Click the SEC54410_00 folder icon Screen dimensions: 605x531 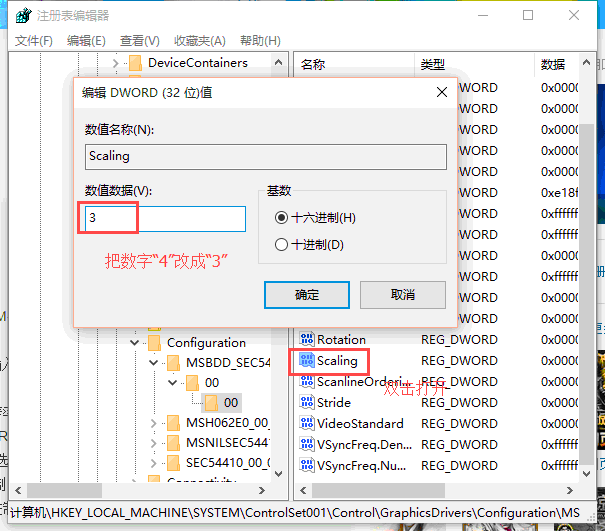pos(173,463)
